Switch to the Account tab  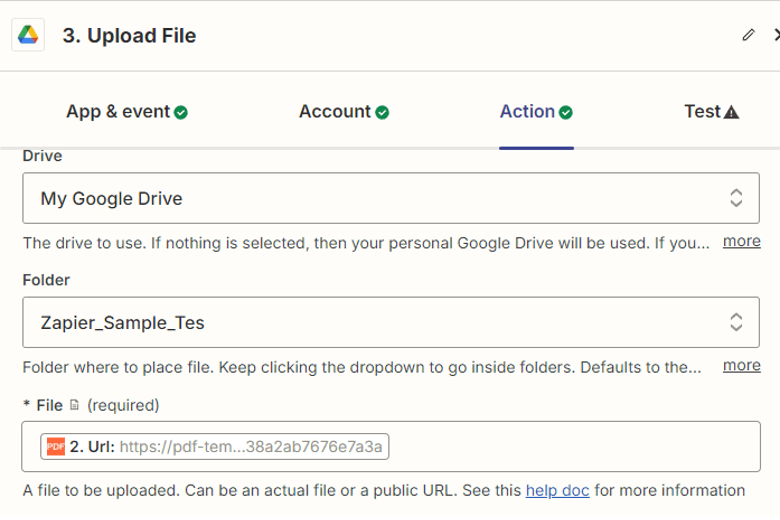point(335,112)
